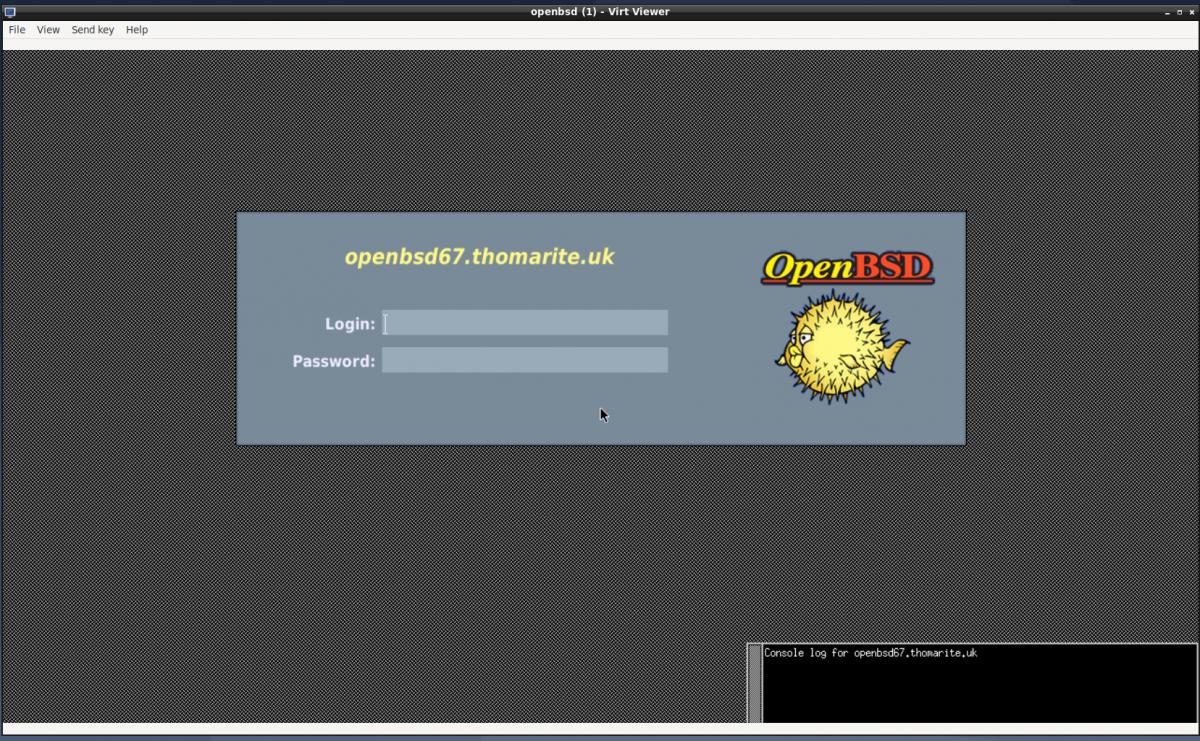This screenshot has width=1200, height=741.
Task: Click the Login: label text
Action: [x=349, y=323]
